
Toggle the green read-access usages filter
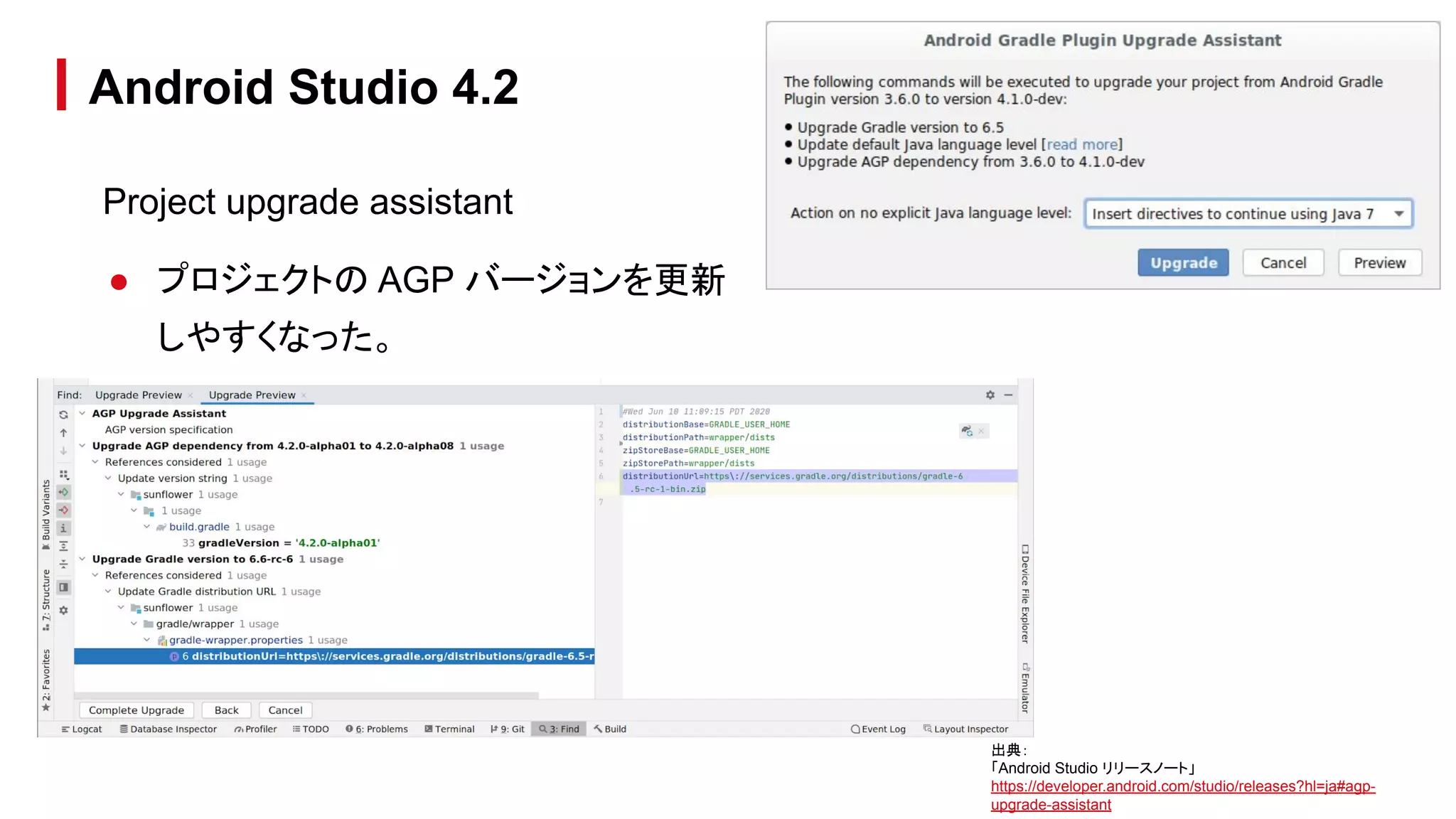(63, 492)
